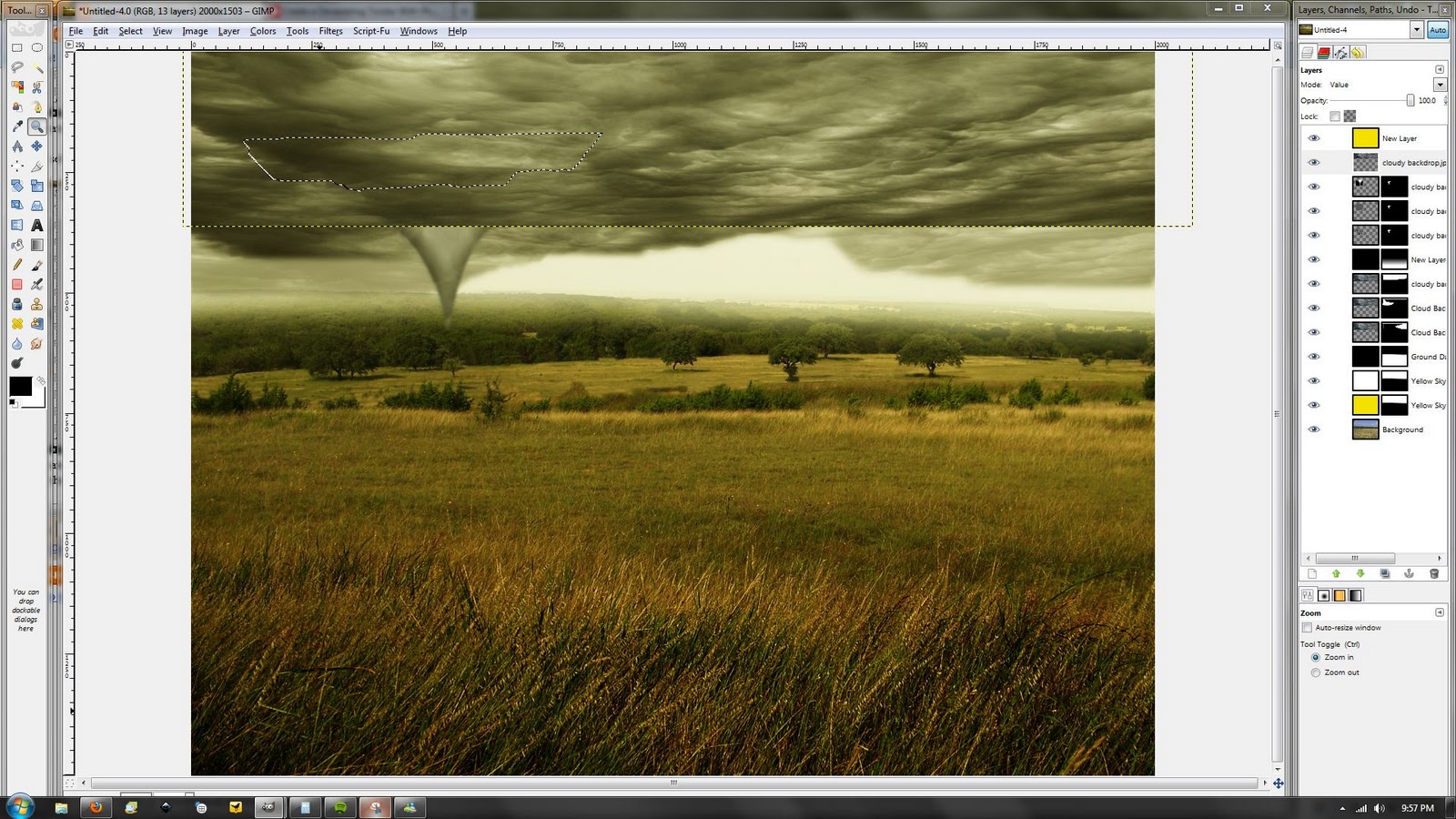Delete the selected layer with the trash button
Image resolution: width=1456 pixels, height=819 pixels.
[x=1435, y=573]
